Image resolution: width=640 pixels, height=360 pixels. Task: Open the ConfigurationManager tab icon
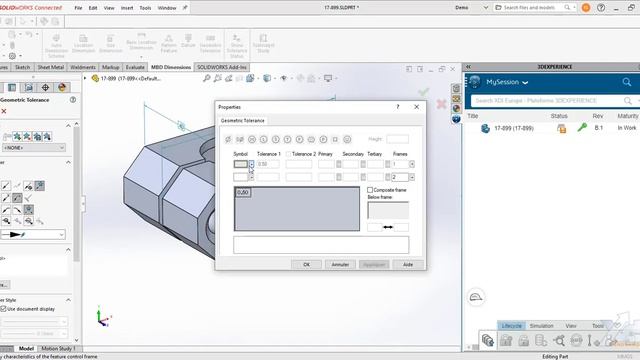pyautogui.click(x=29, y=87)
